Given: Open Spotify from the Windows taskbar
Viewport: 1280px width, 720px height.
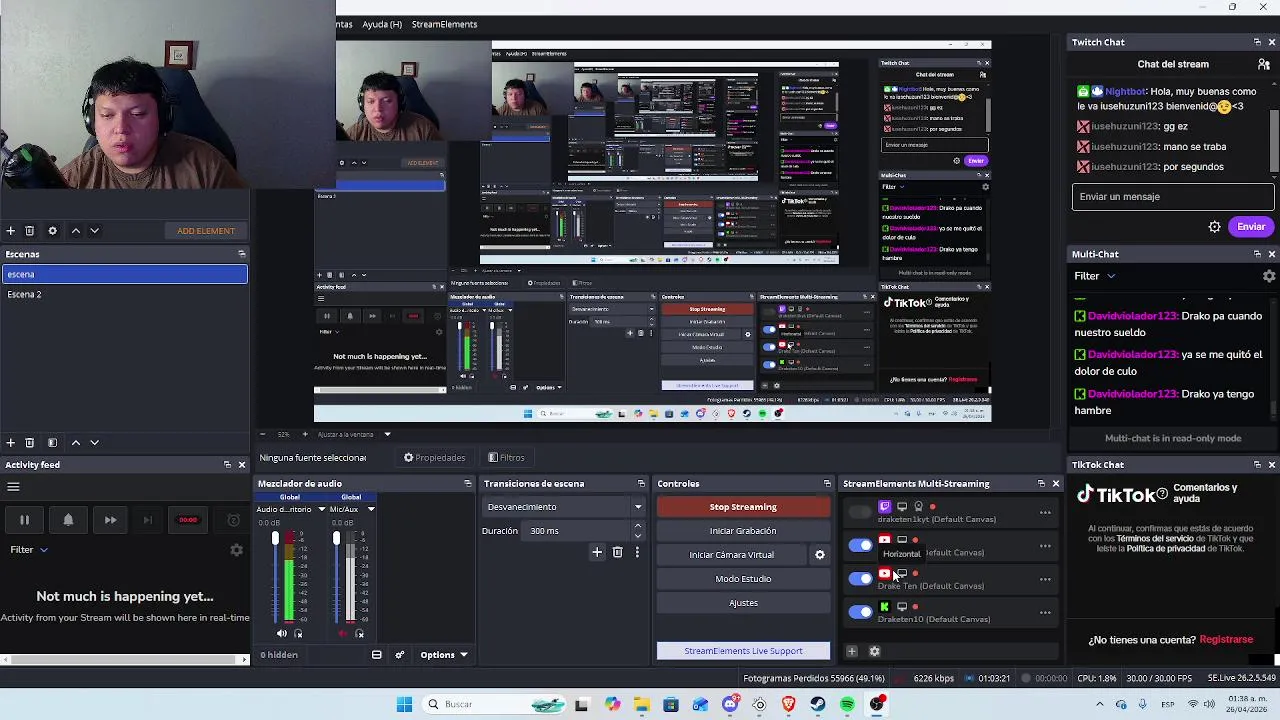Looking at the screenshot, I should click(848, 705).
